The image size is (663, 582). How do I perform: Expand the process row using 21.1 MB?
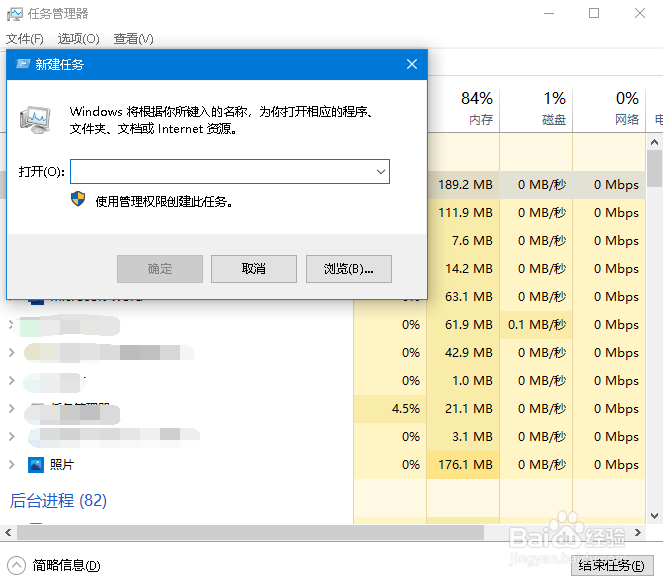pos(11,409)
